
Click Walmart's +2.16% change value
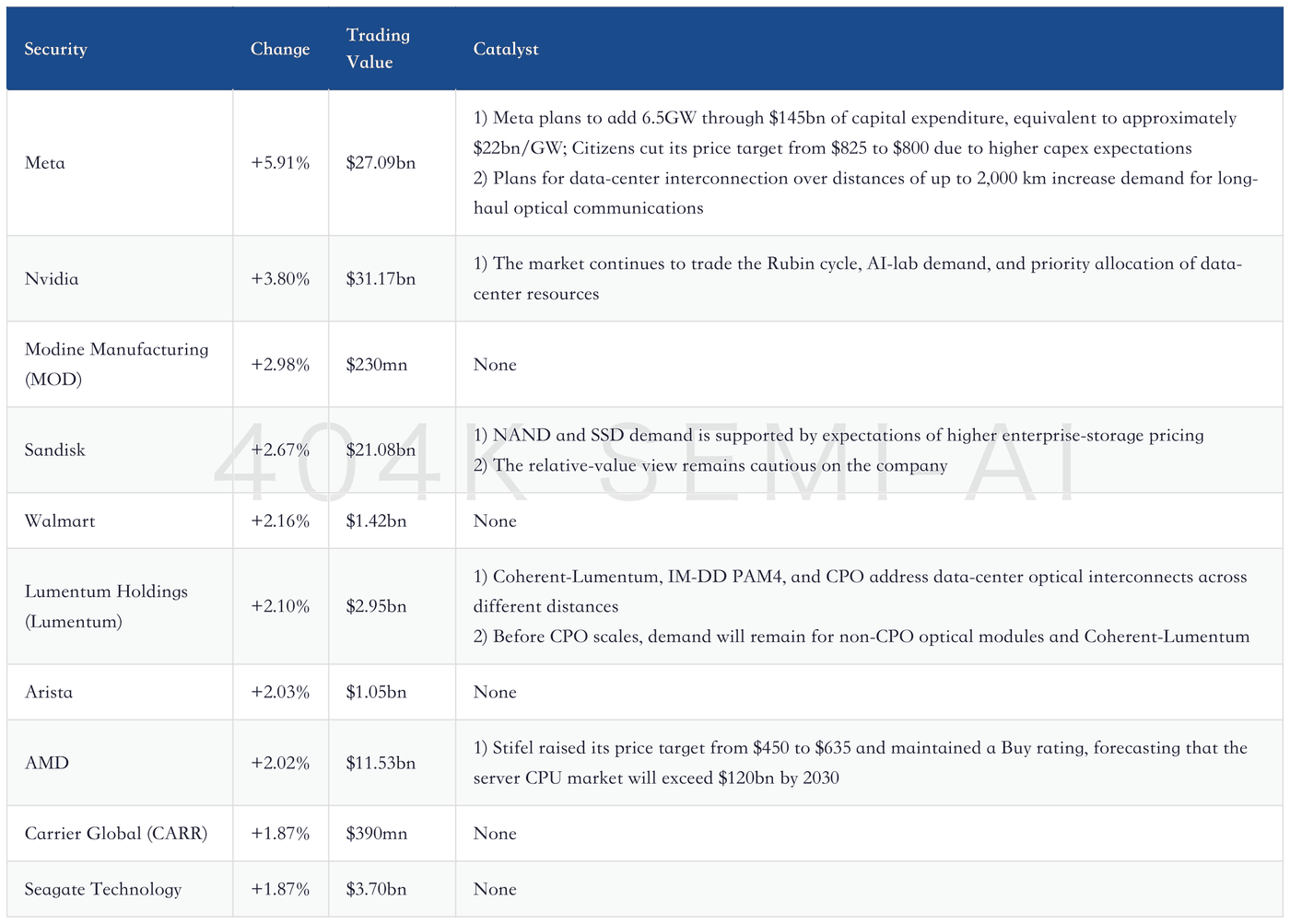280,521
